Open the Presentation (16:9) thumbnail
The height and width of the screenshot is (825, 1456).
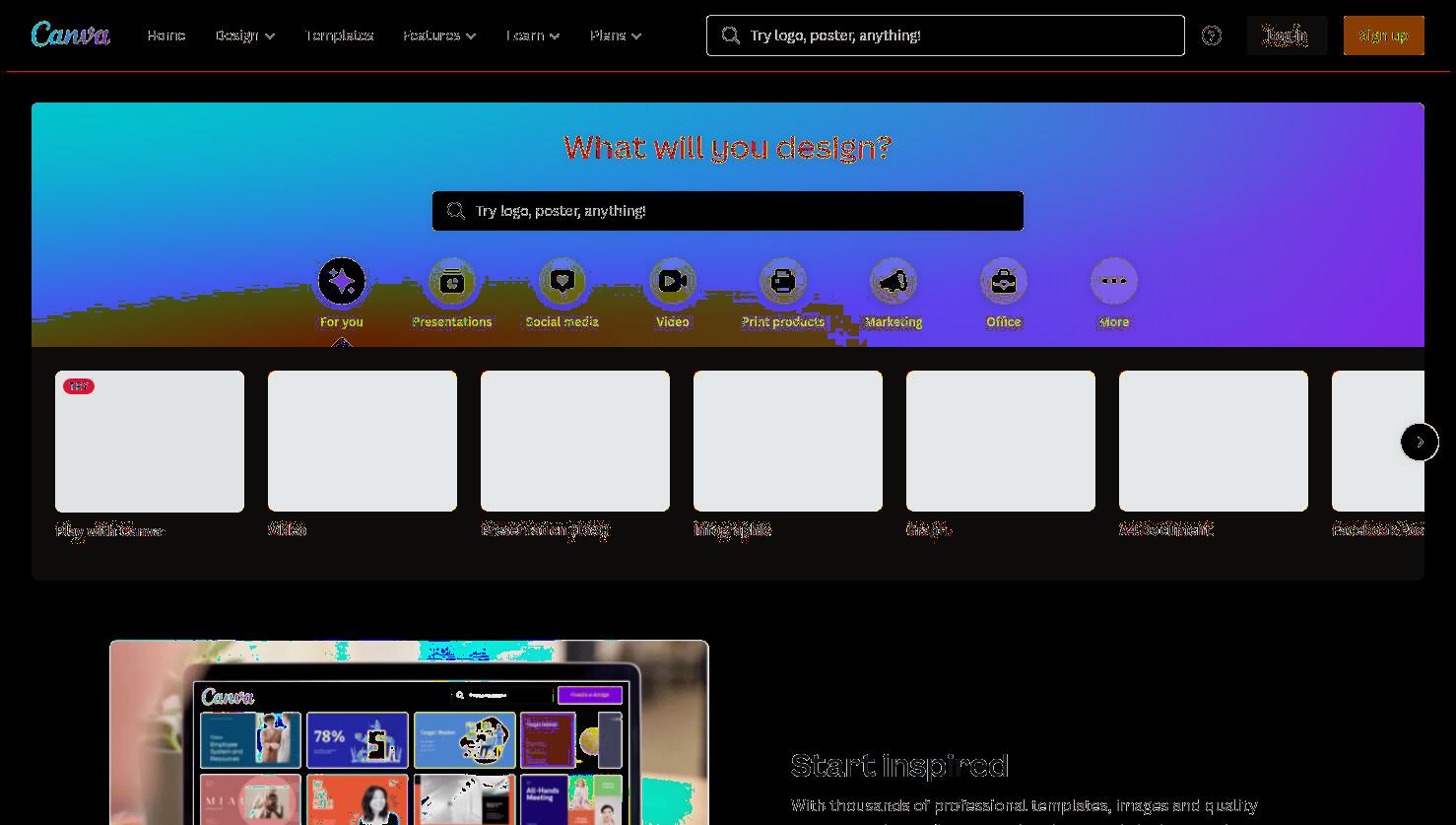575,442
